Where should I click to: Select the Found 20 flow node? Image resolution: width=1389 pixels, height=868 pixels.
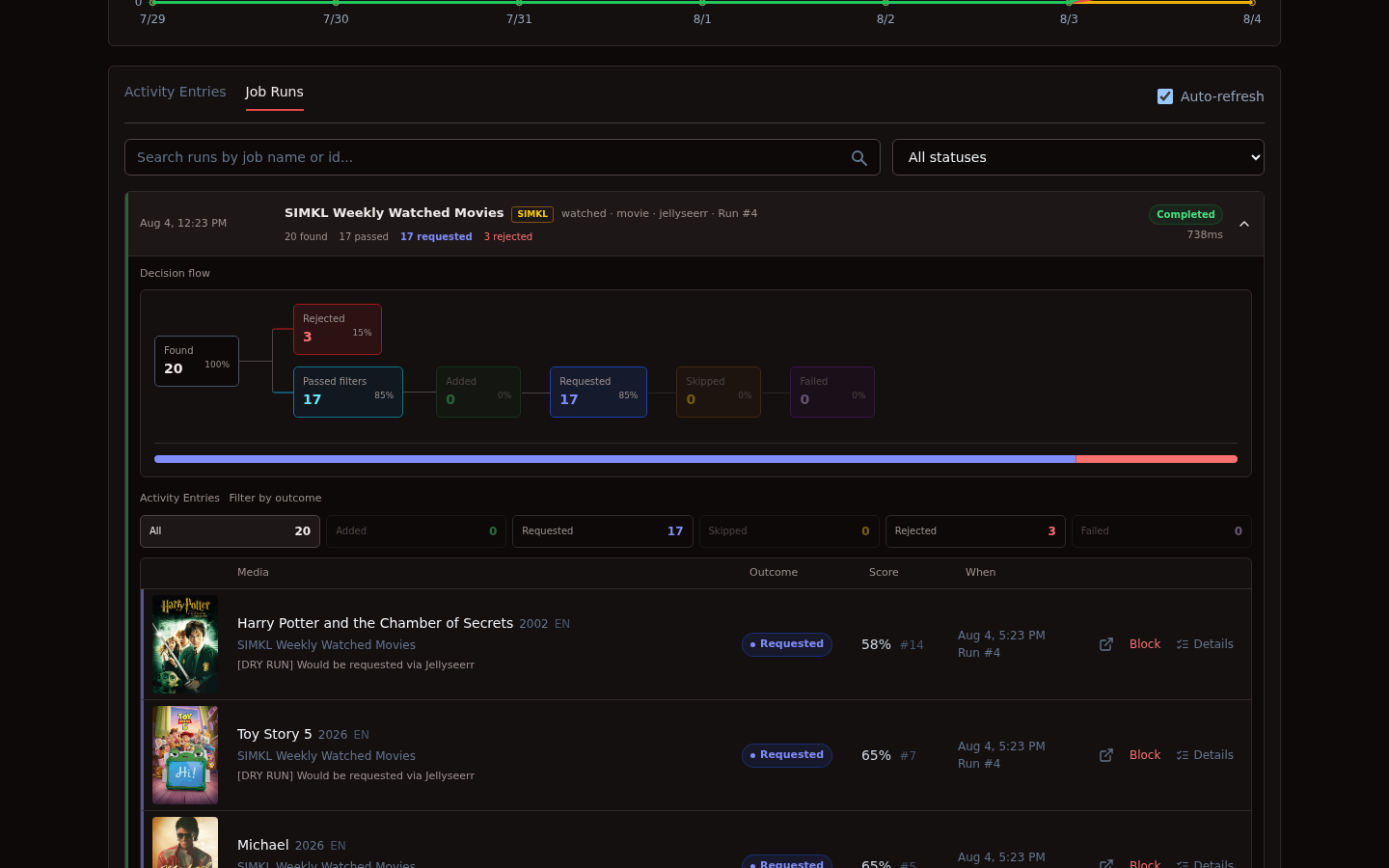197,361
